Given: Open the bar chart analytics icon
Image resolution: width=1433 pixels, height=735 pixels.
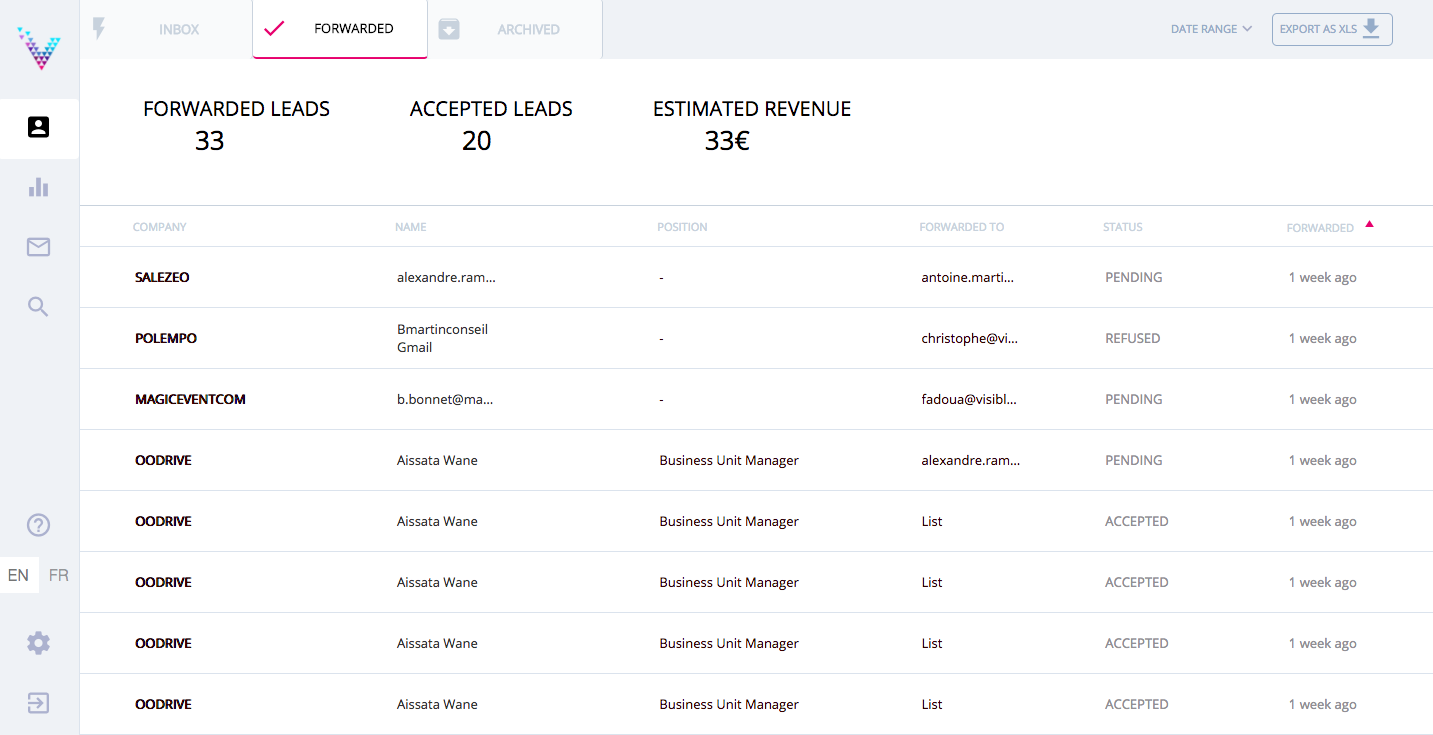Looking at the screenshot, I should 39,187.
